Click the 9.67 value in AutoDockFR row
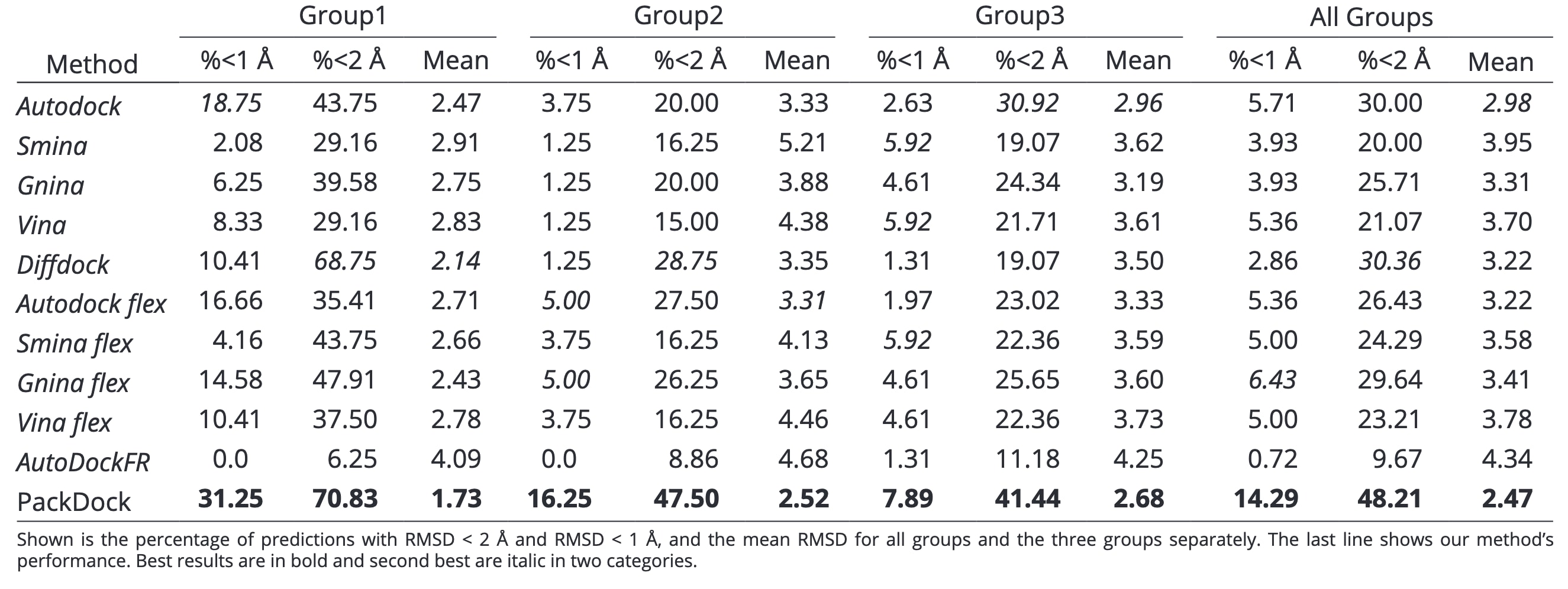This screenshot has width=1568, height=589. [1396, 459]
